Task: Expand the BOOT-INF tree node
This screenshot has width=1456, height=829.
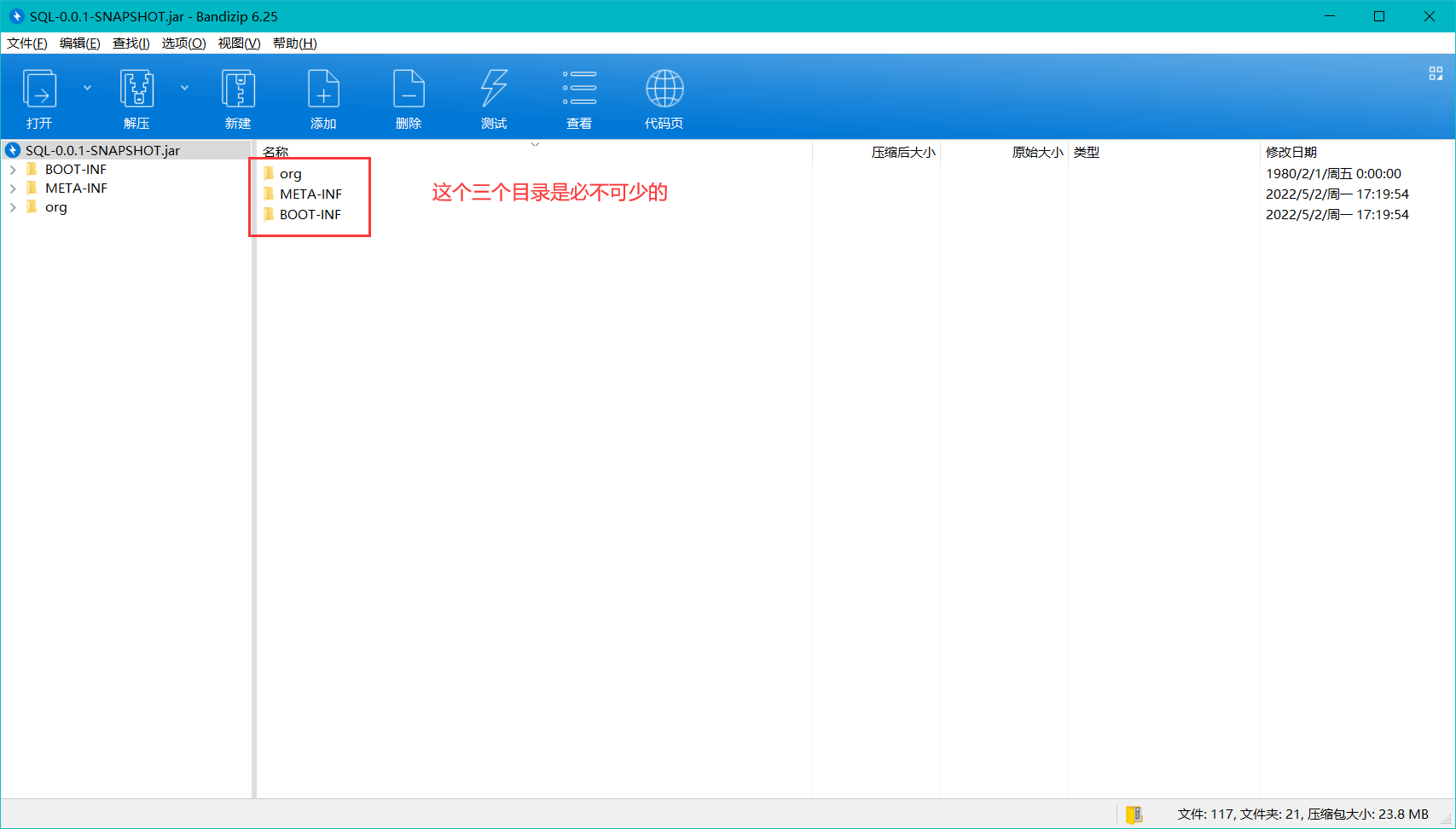Action: click(x=13, y=170)
